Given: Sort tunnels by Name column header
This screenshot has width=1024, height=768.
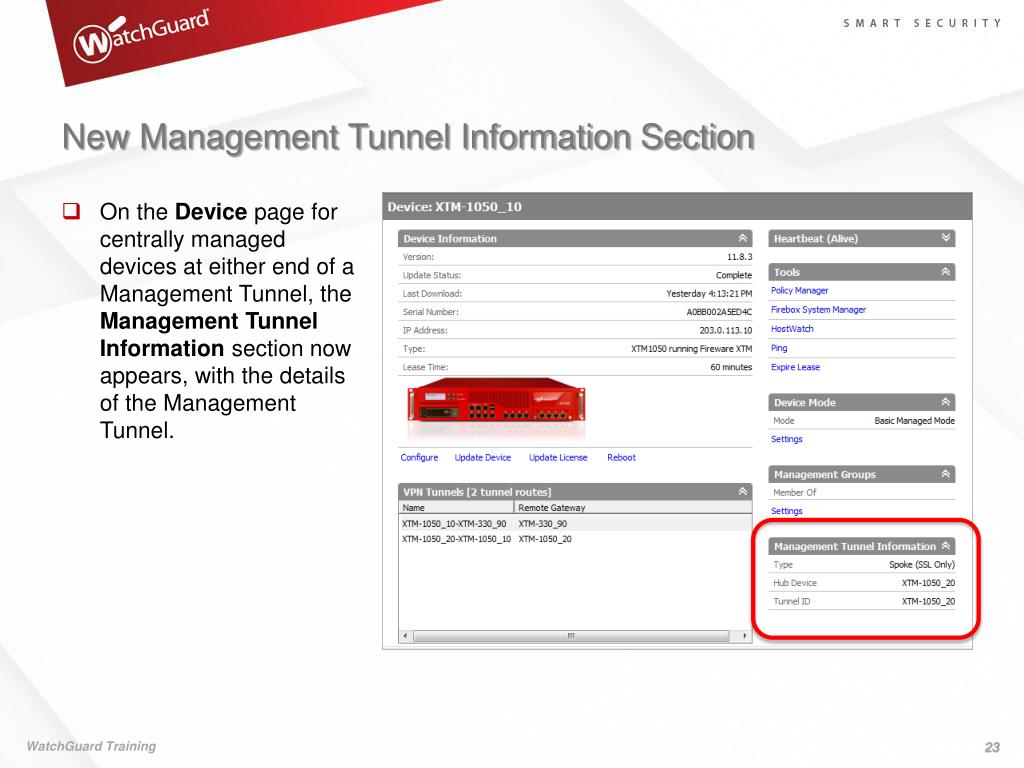Looking at the screenshot, I should [456, 507].
